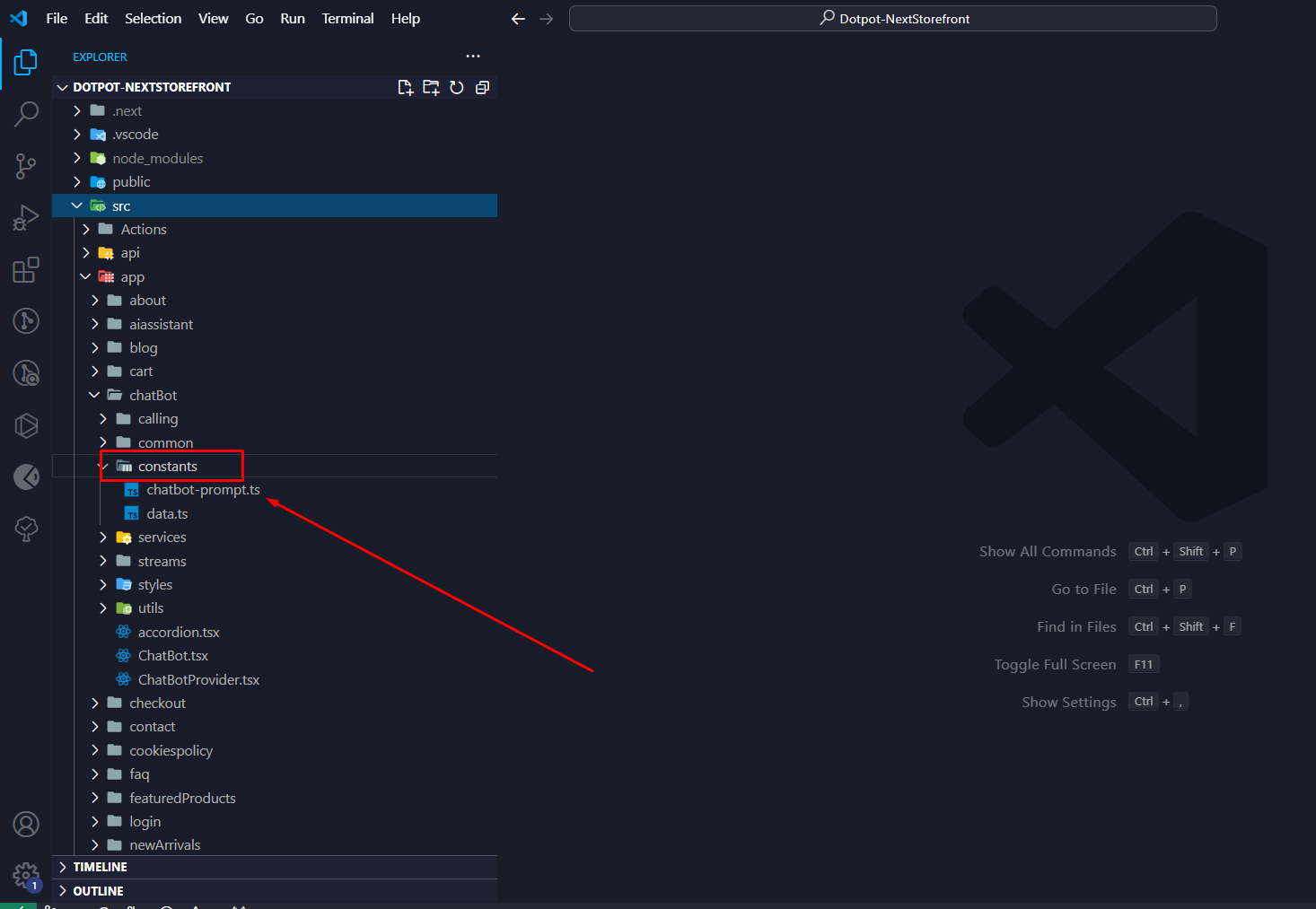Open the data.ts file
The image size is (1316, 909).
[275, 514]
